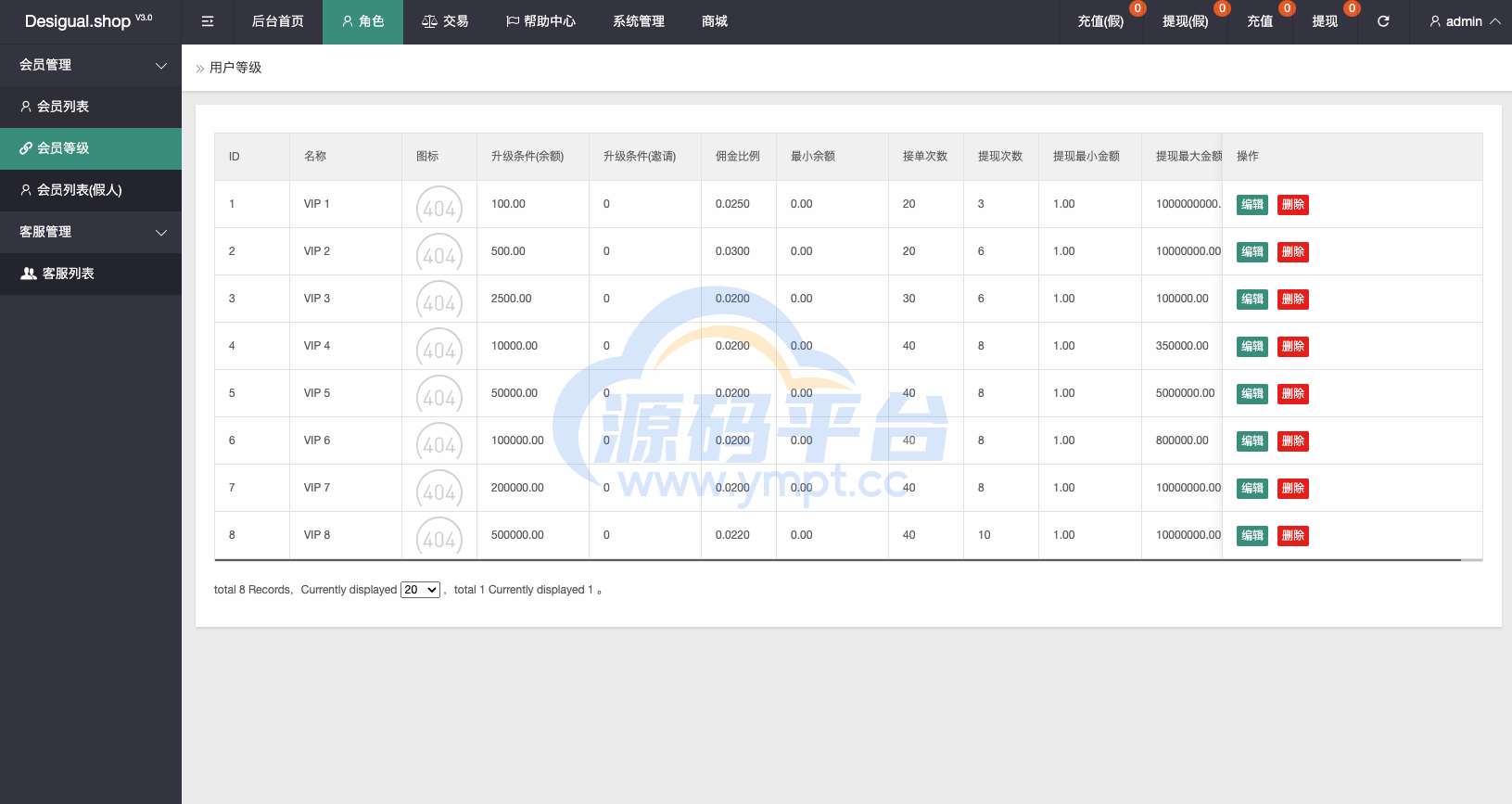Image resolution: width=1512 pixels, height=804 pixels.
Task: Select the 800000.00 max withdrawal cell
Action: point(1182,440)
